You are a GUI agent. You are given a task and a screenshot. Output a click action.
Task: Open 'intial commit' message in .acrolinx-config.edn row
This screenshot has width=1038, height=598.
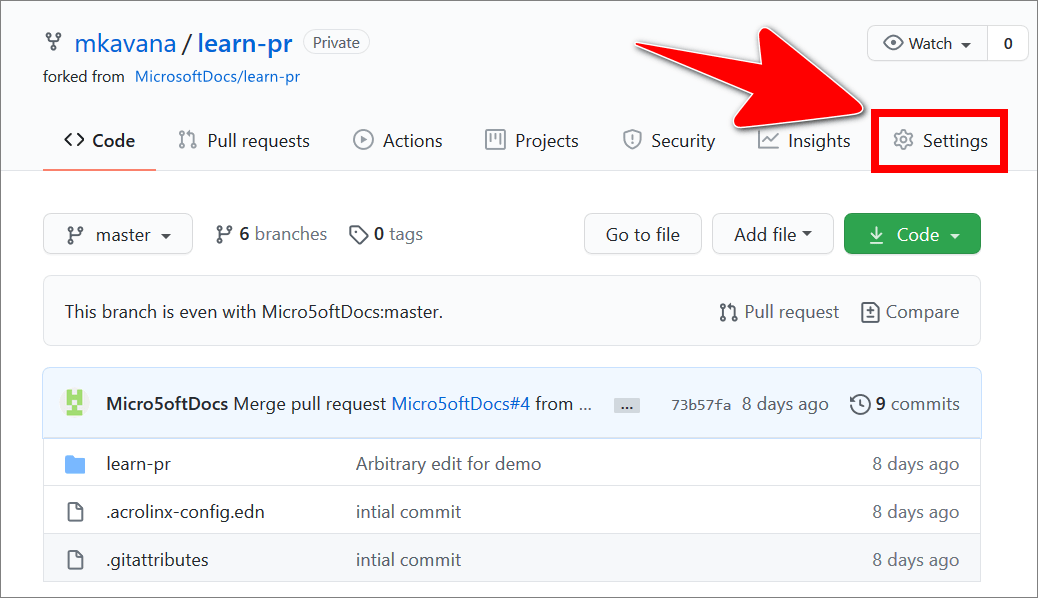click(x=408, y=512)
